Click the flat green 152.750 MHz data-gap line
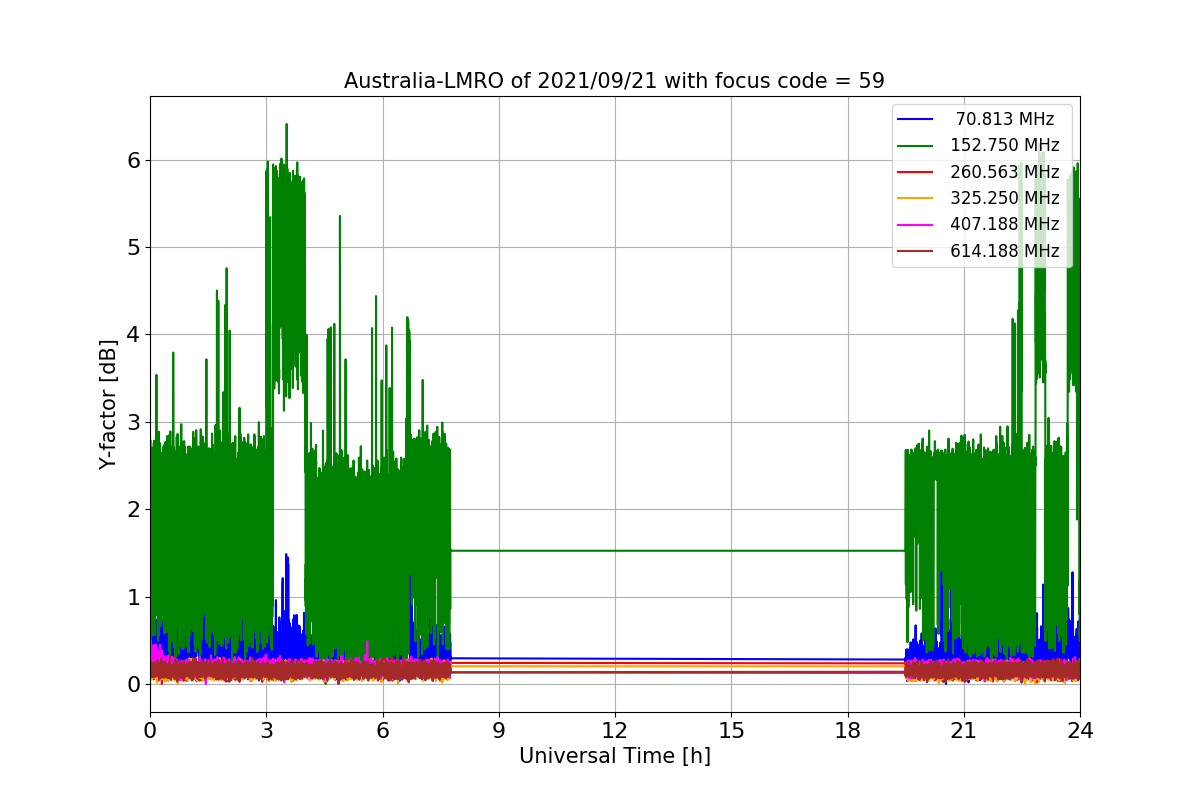The height and width of the screenshot is (800, 1200). coord(678,550)
